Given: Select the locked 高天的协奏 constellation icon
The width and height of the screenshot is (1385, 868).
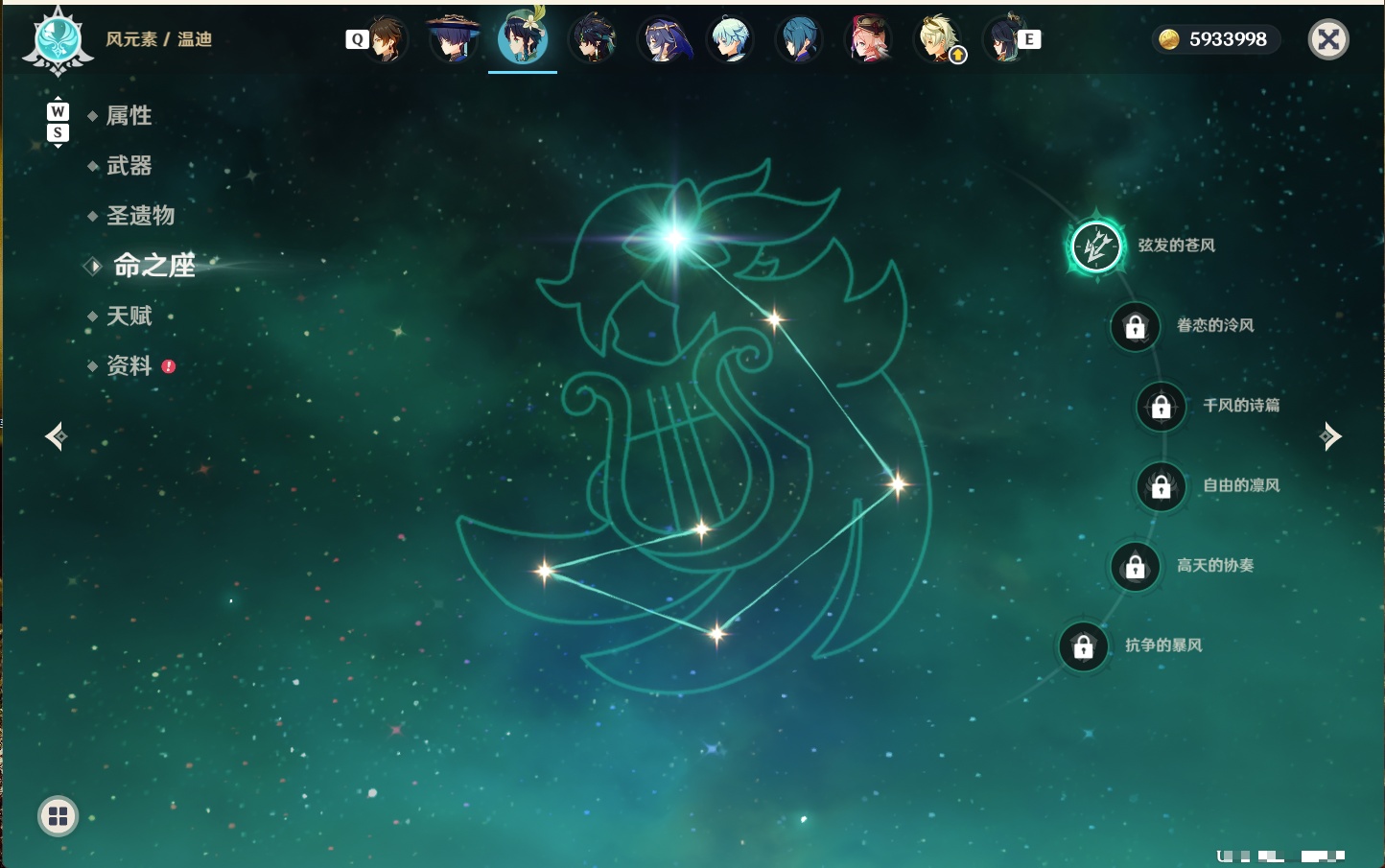Looking at the screenshot, I should pyautogui.click(x=1135, y=566).
